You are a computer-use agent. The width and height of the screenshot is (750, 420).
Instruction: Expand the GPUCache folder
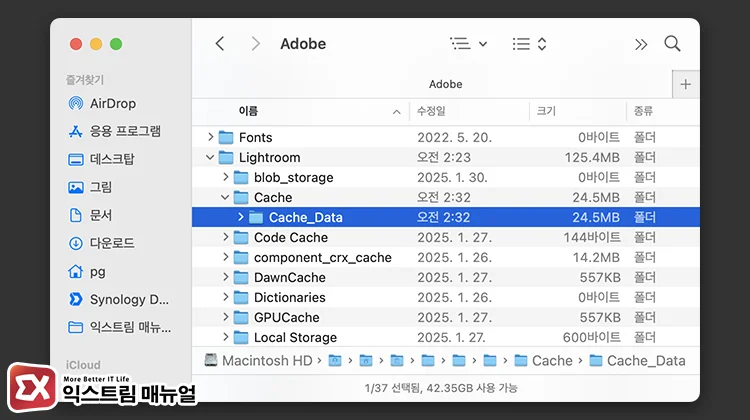[x=225, y=317]
